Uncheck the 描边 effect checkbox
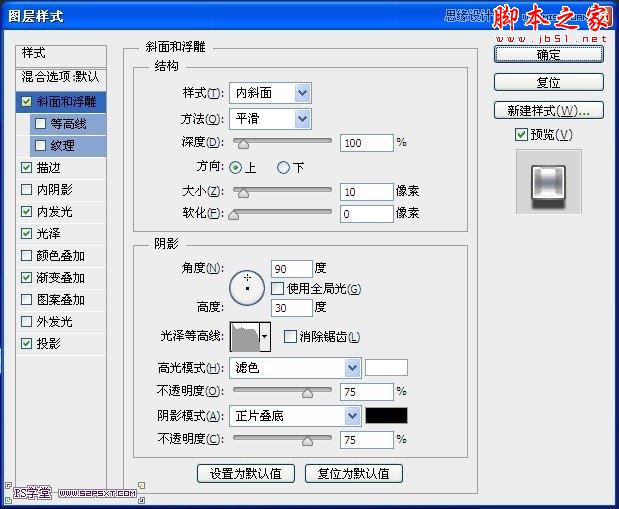The height and width of the screenshot is (509, 619). (26, 168)
